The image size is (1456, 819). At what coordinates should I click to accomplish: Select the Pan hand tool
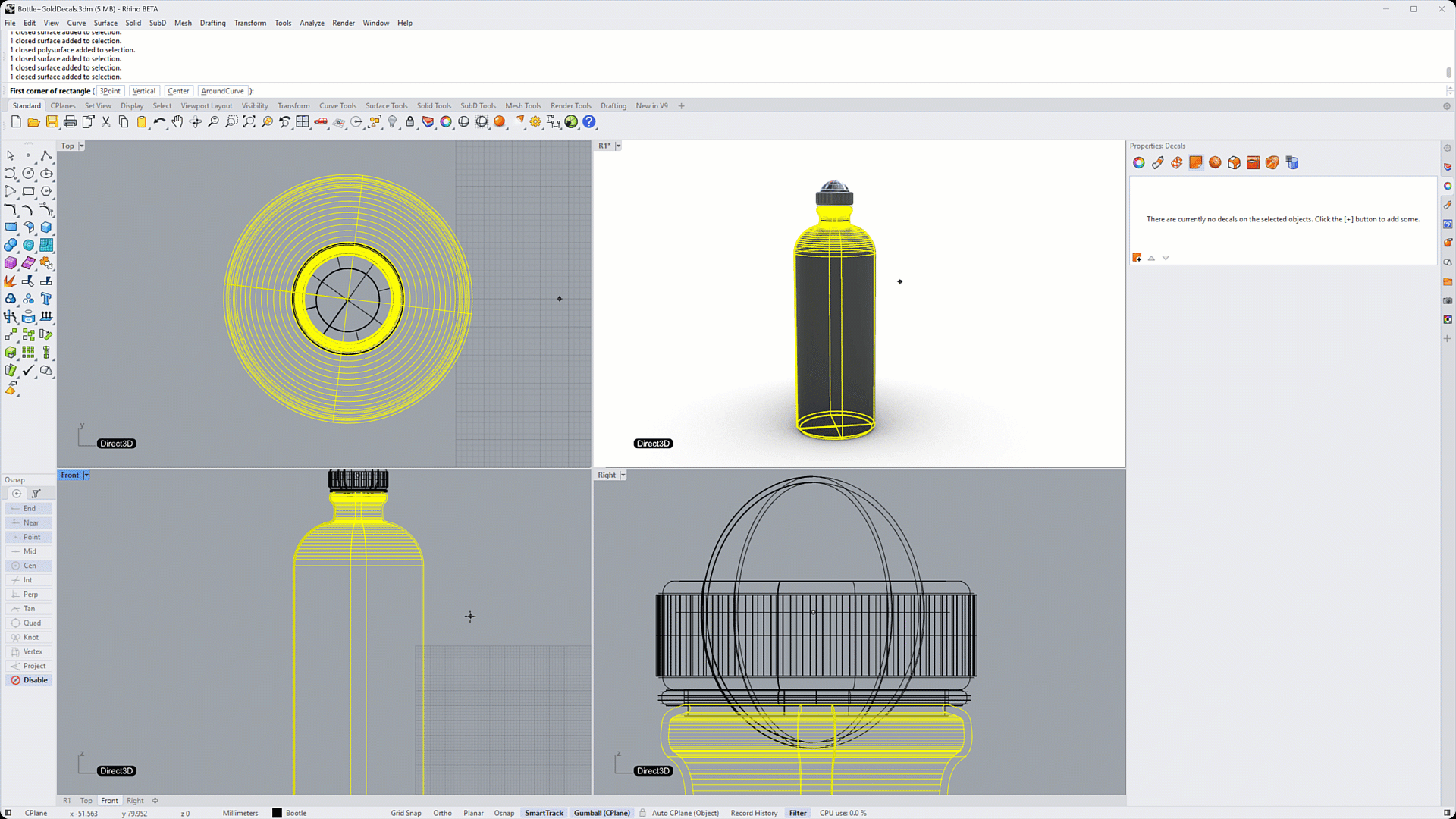click(x=177, y=122)
